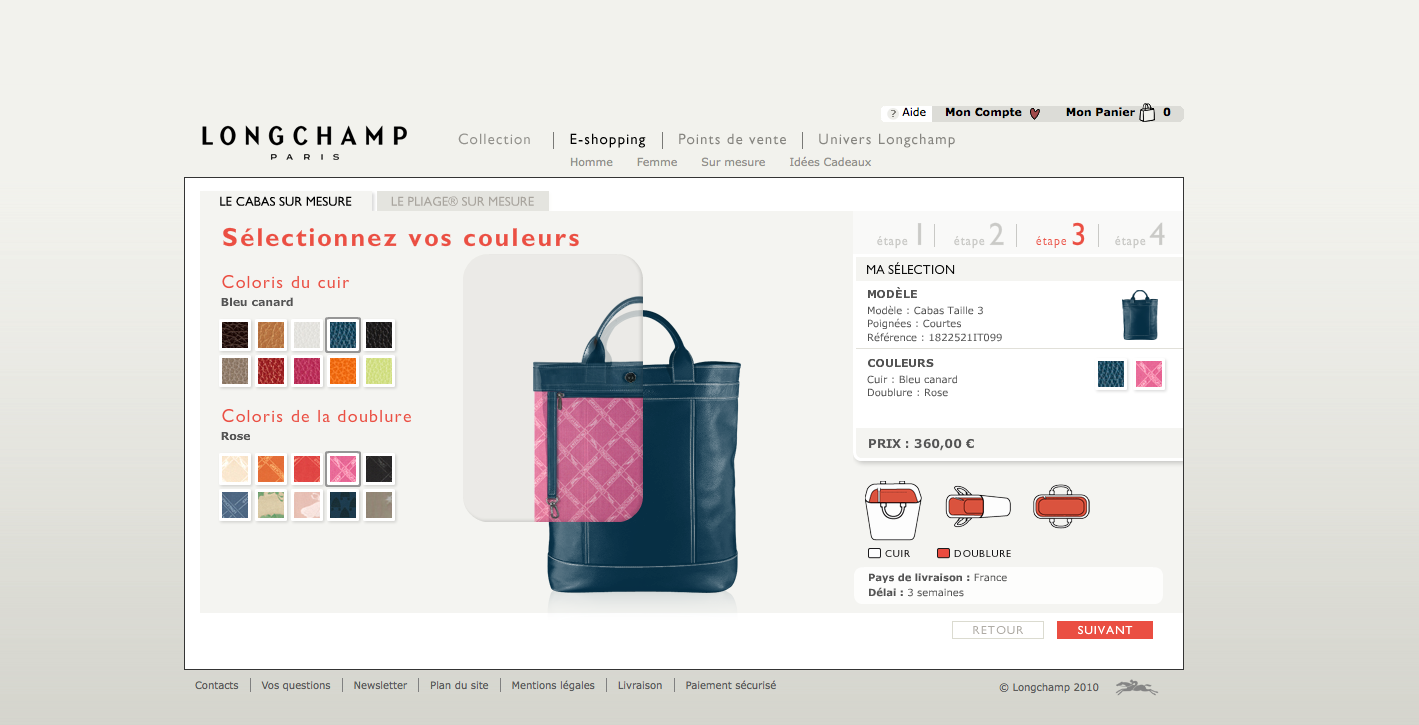Switch to Le Pliage sur mesure tab
Viewport: 1419px width, 725px height.
[x=462, y=201]
